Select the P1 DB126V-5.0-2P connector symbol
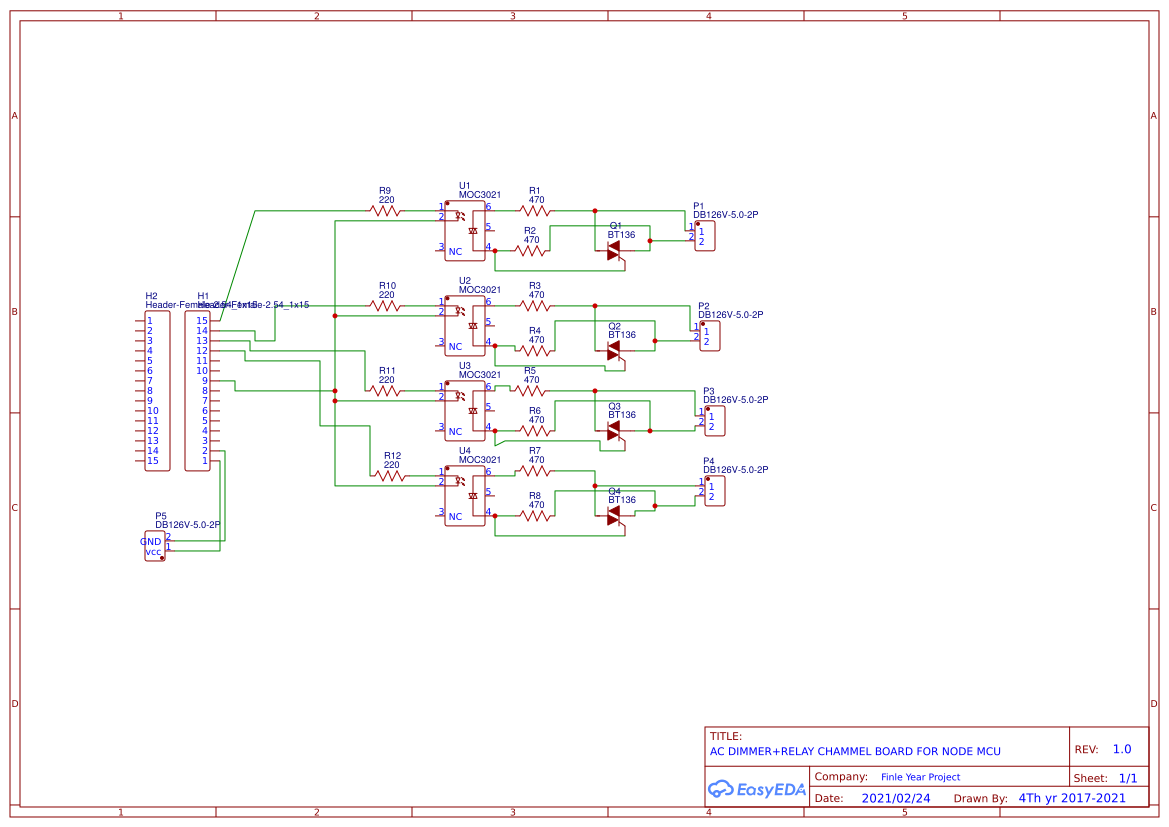Screen dimensions: 1169x827 click(703, 236)
